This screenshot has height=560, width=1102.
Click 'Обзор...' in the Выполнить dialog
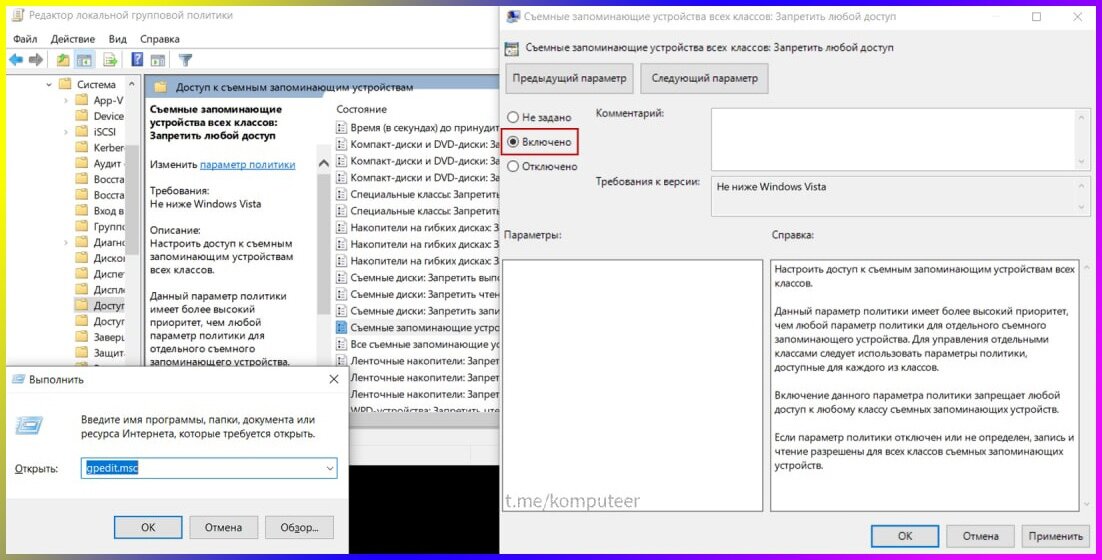click(299, 527)
